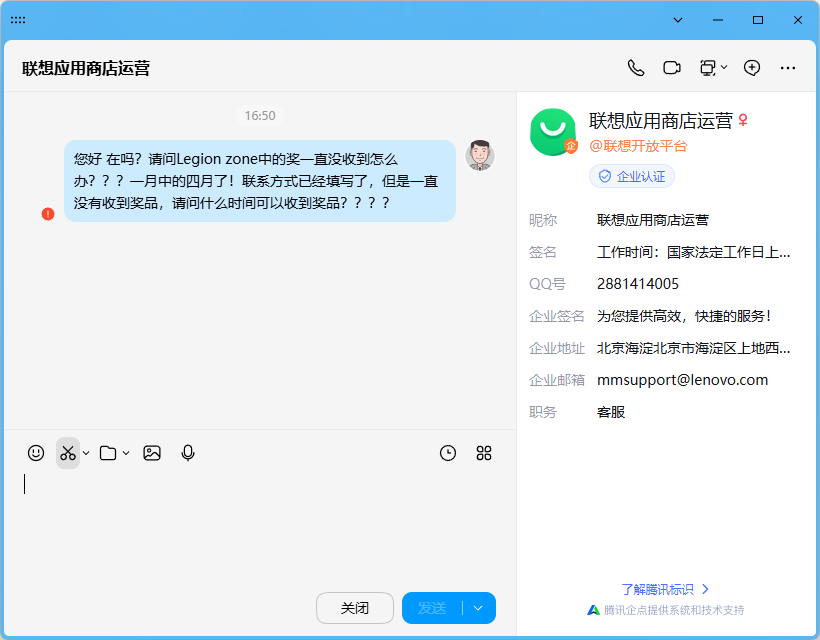Expand the send options dropdown arrow

click(478, 608)
